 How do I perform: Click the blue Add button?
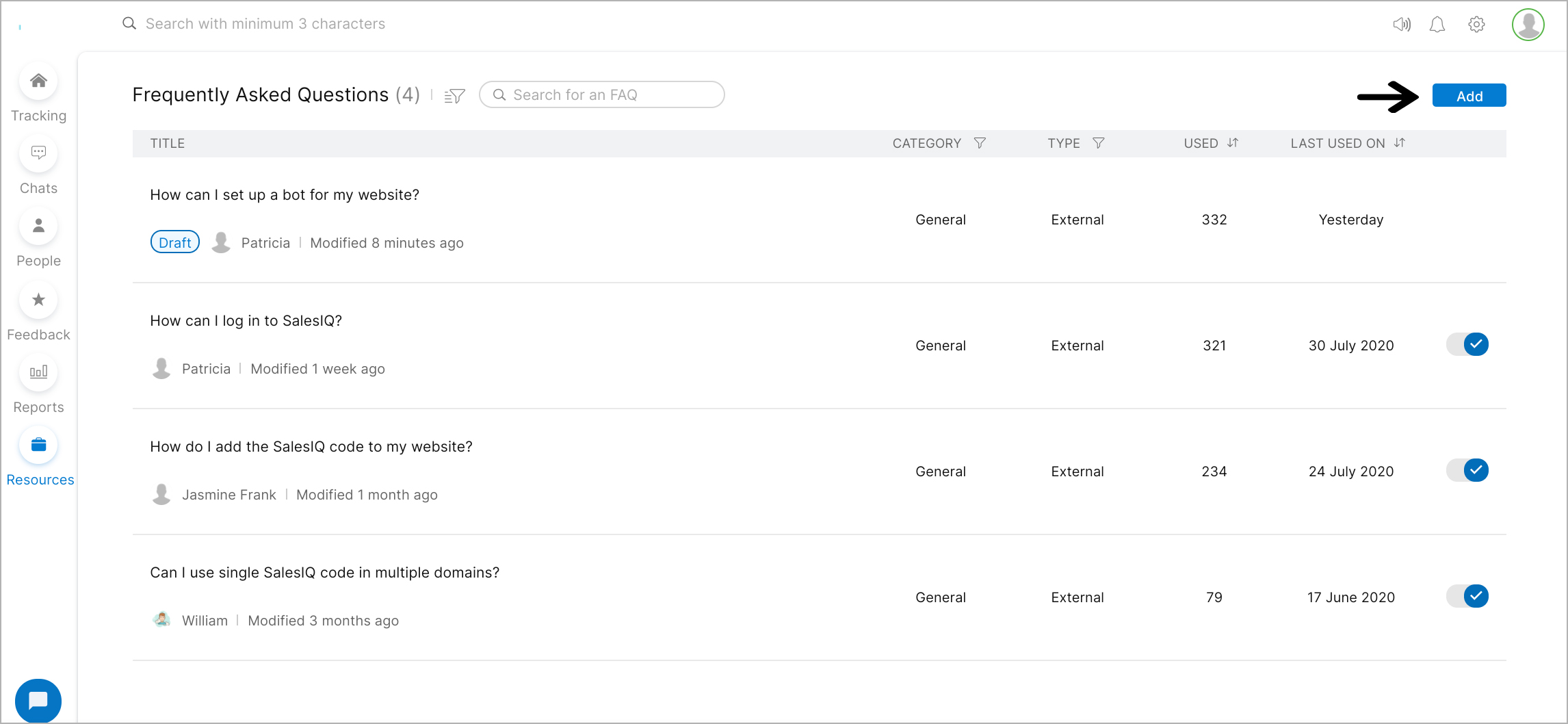point(1469,96)
